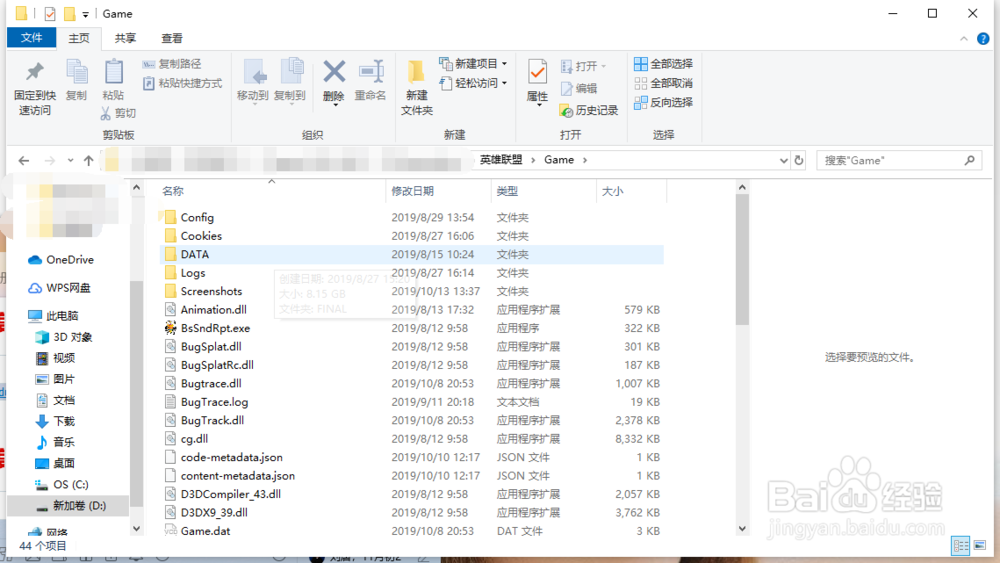Click the Paste (粘贴) clipboard icon

(x=114, y=73)
